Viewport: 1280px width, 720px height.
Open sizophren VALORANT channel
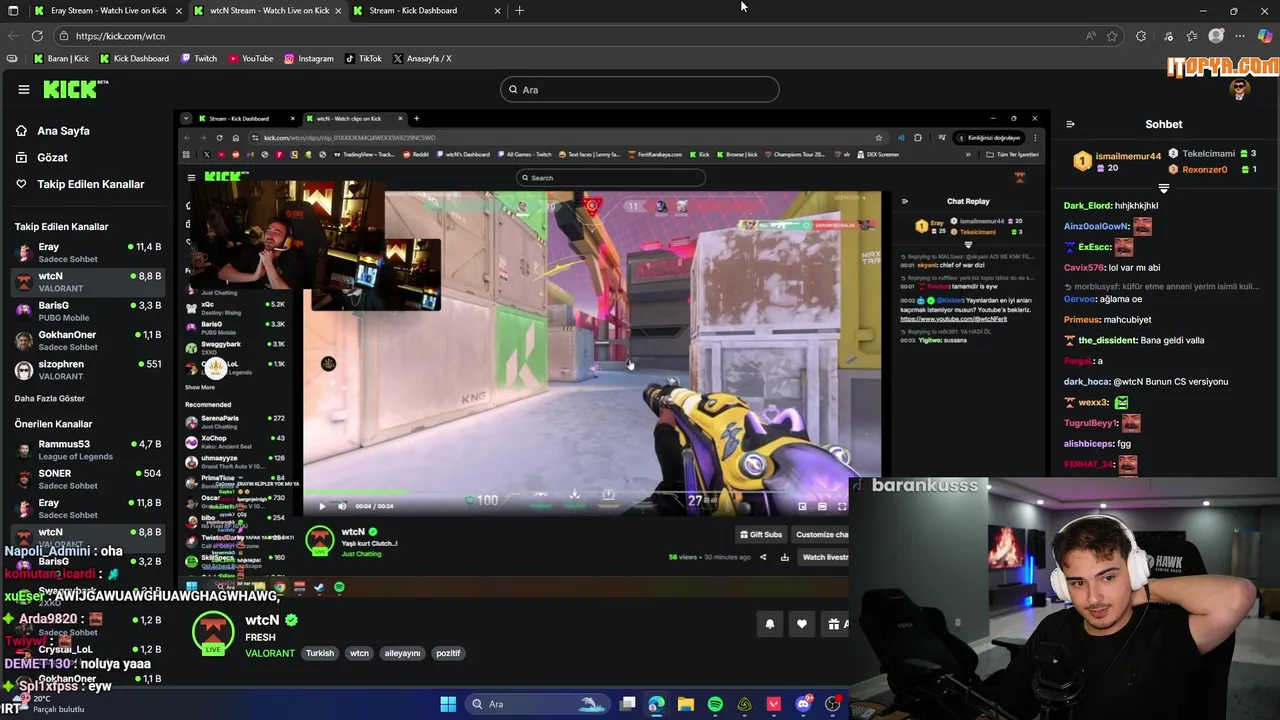(88, 370)
